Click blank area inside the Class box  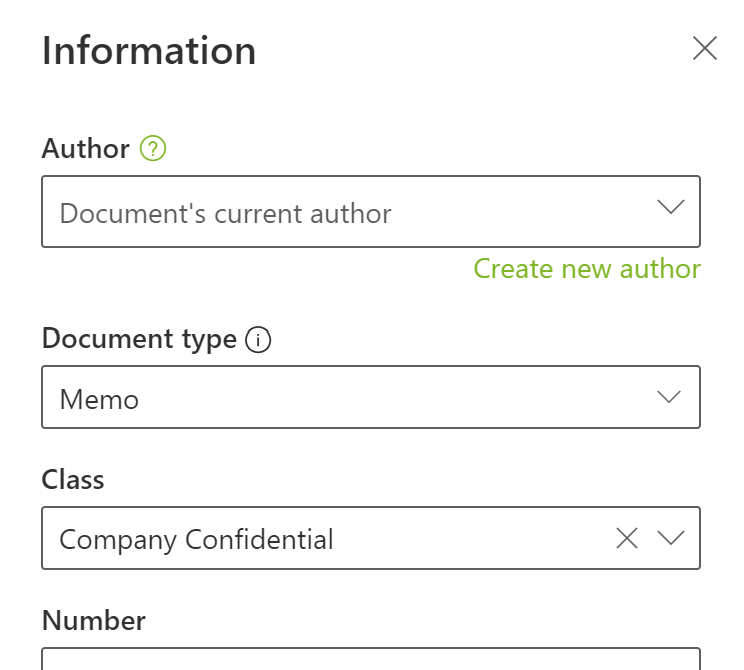(470, 540)
